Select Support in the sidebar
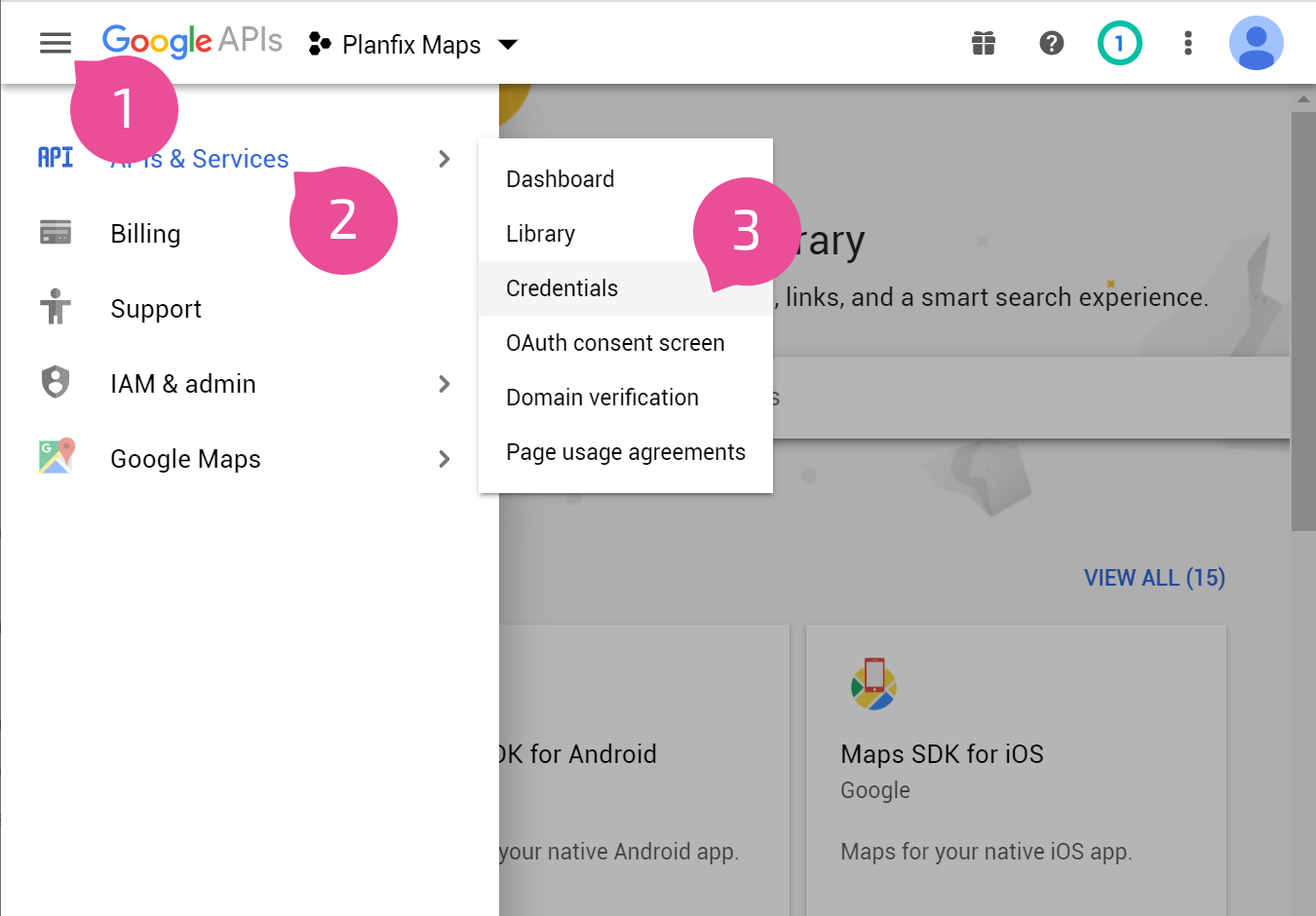 pos(156,309)
